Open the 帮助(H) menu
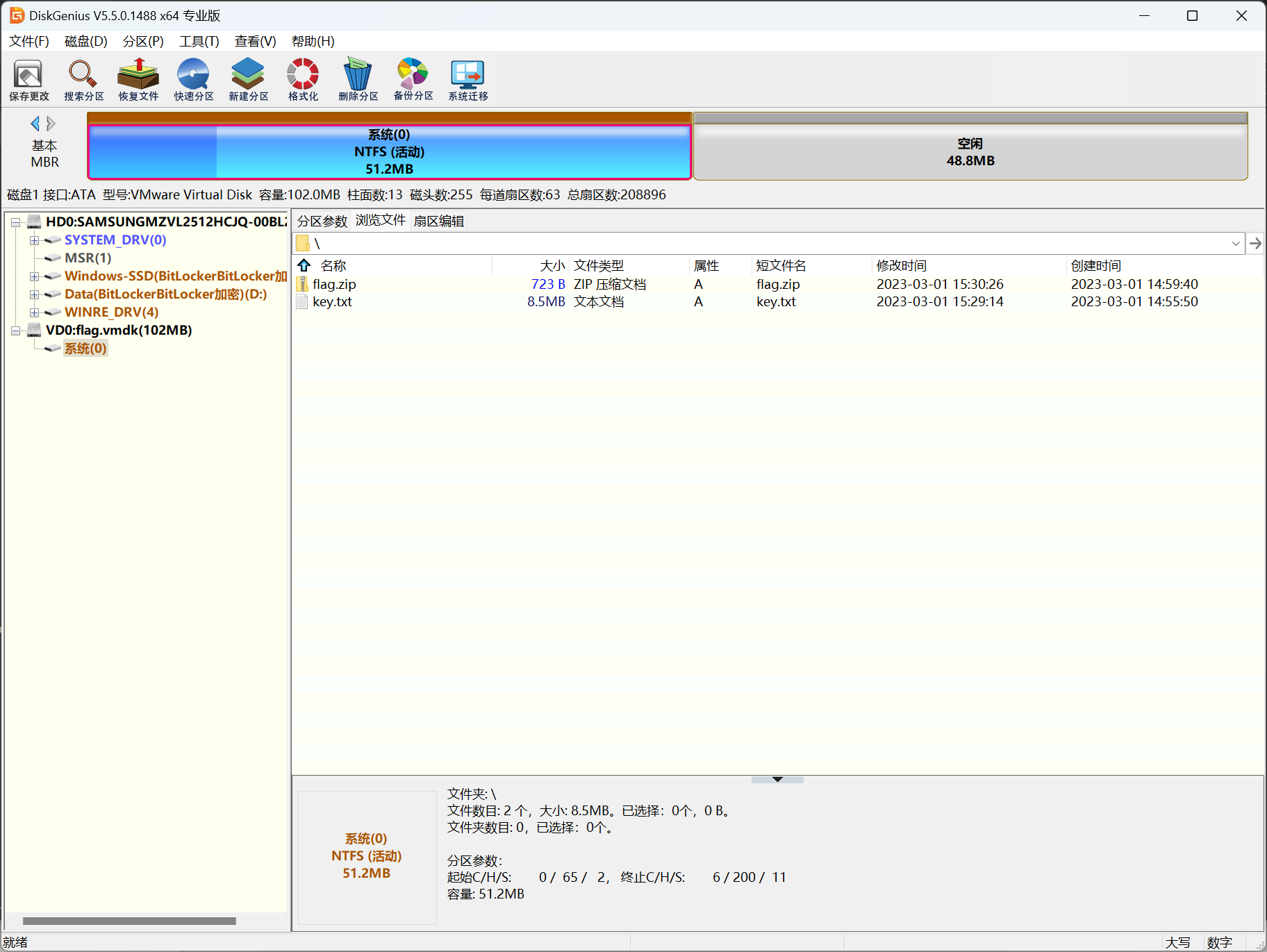Image resolution: width=1267 pixels, height=952 pixels. coord(313,41)
